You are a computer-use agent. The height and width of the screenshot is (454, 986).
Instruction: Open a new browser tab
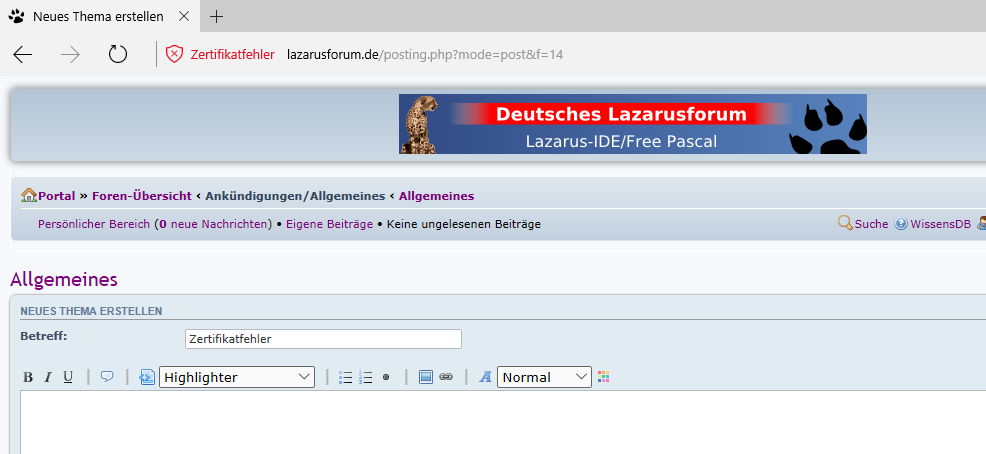tap(217, 17)
